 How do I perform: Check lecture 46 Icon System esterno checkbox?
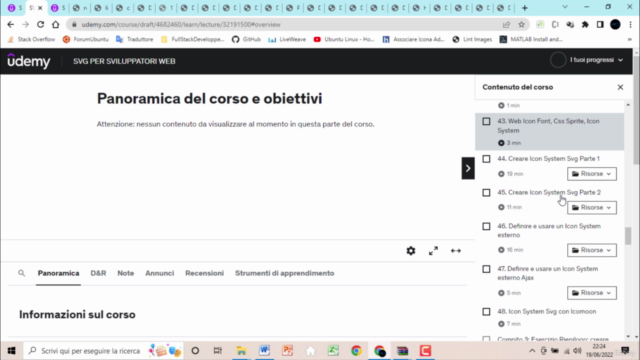(x=486, y=226)
